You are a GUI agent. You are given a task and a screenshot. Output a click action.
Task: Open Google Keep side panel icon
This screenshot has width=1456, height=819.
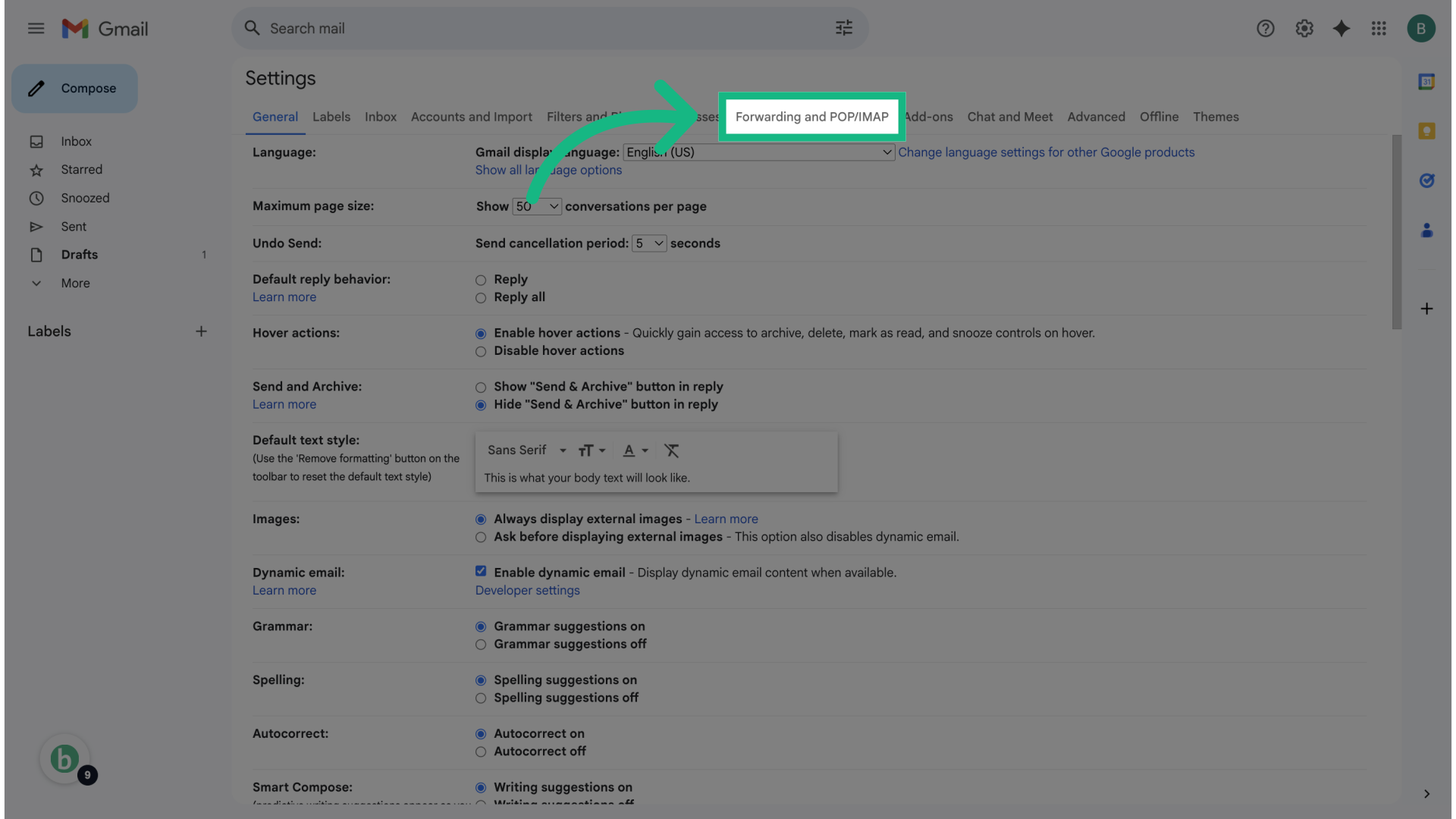point(1426,130)
